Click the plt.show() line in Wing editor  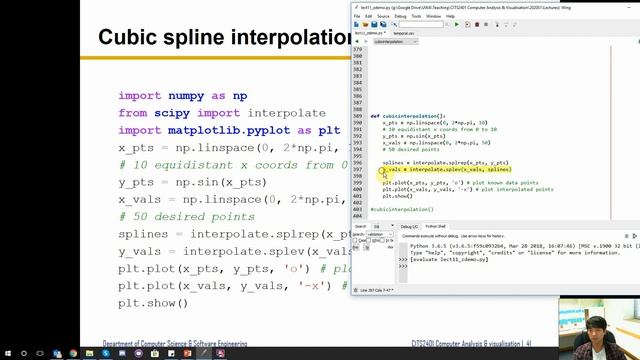(398, 196)
